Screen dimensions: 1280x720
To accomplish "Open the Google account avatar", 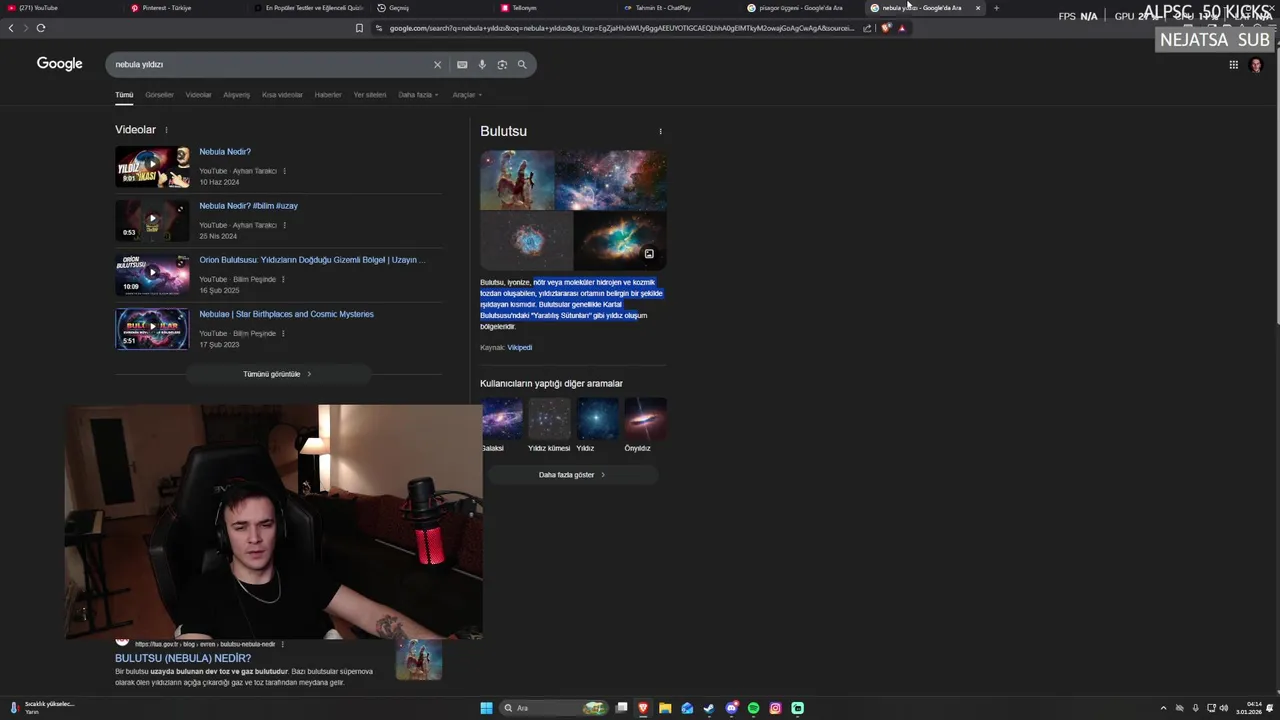I will click(x=1257, y=65).
